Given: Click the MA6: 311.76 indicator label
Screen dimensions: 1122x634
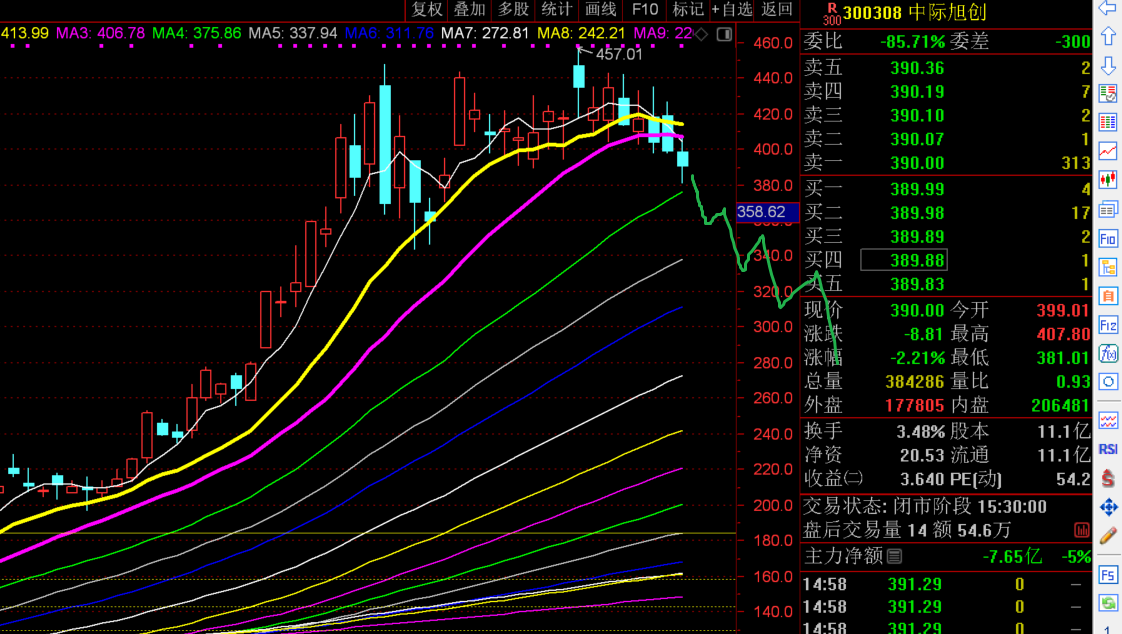Looking at the screenshot, I should tap(389, 33).
